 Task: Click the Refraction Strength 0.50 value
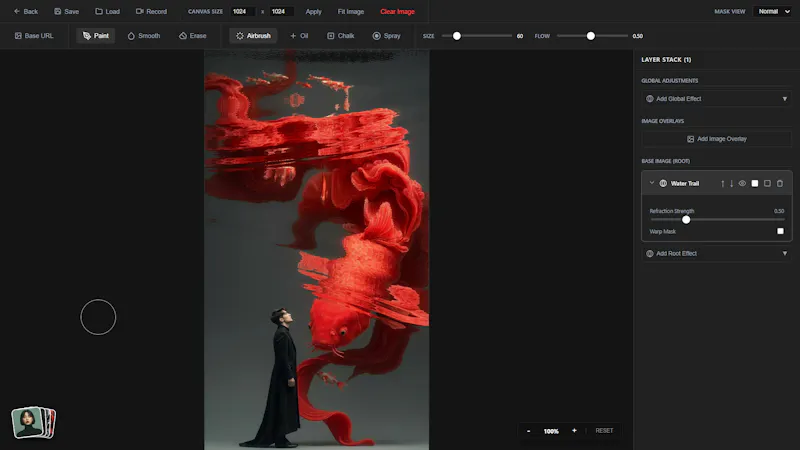(x=779, y=211)
